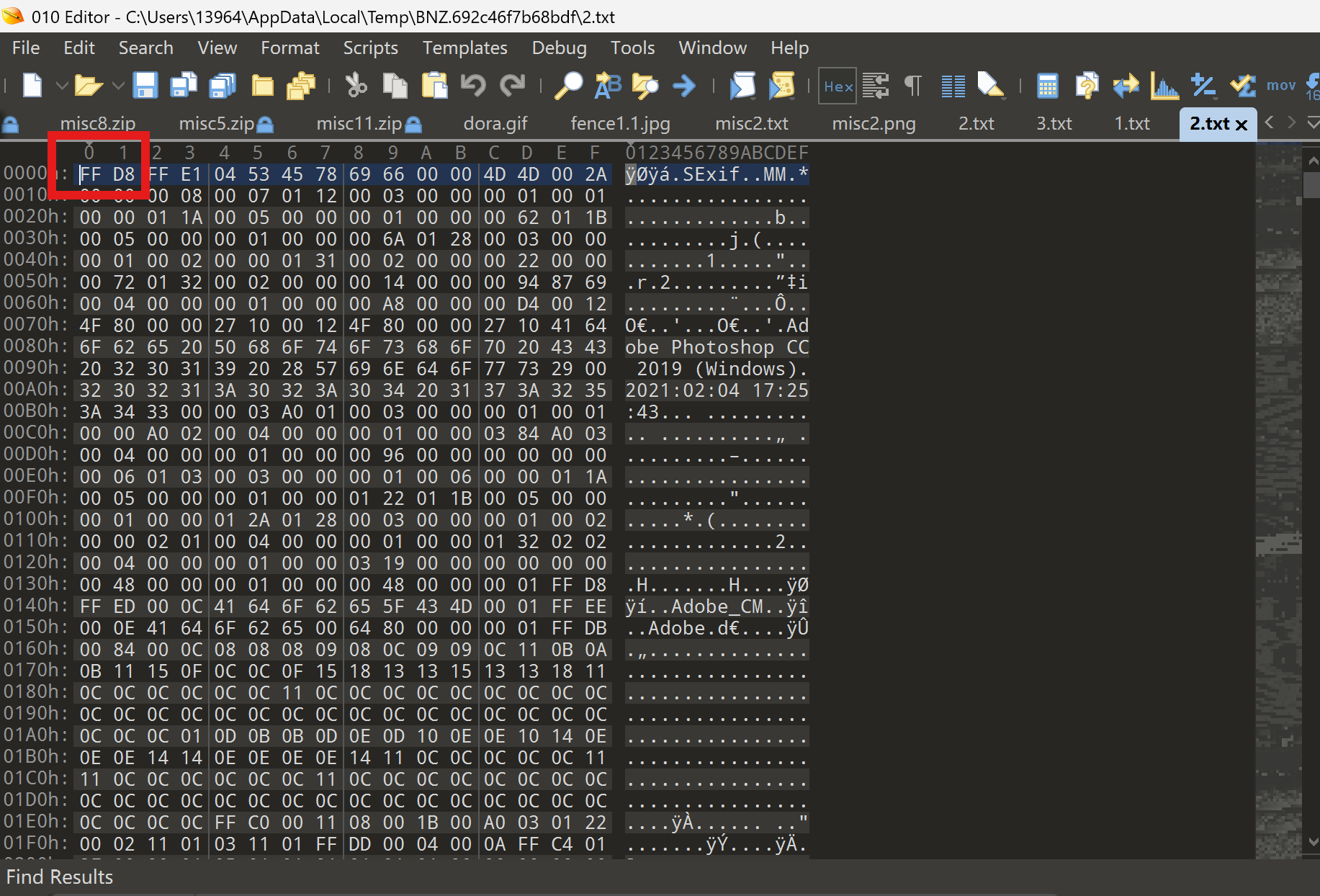Viewport: 1320px width, 896px height.
Task: Open the Replace tool icon
Action: coord(607,86)
